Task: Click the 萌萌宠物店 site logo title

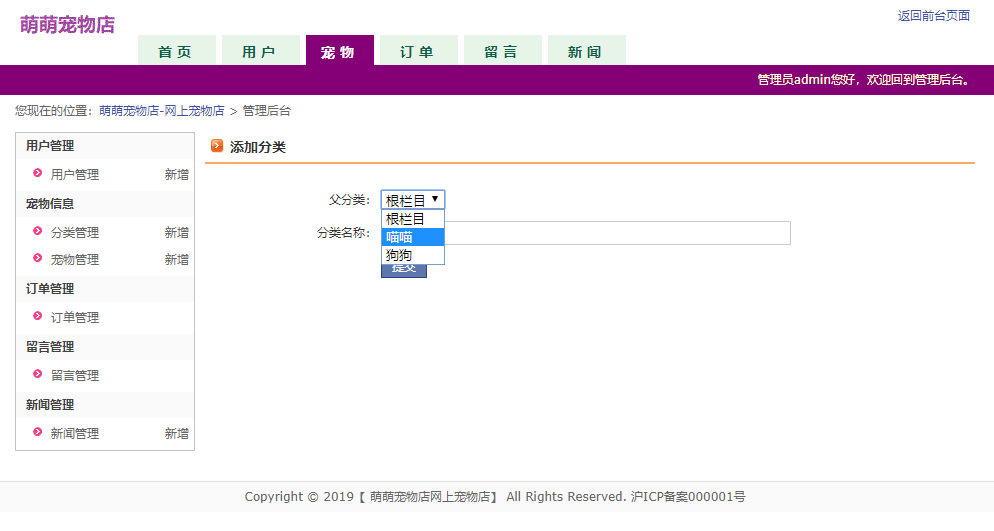Action: pos(67,25)
